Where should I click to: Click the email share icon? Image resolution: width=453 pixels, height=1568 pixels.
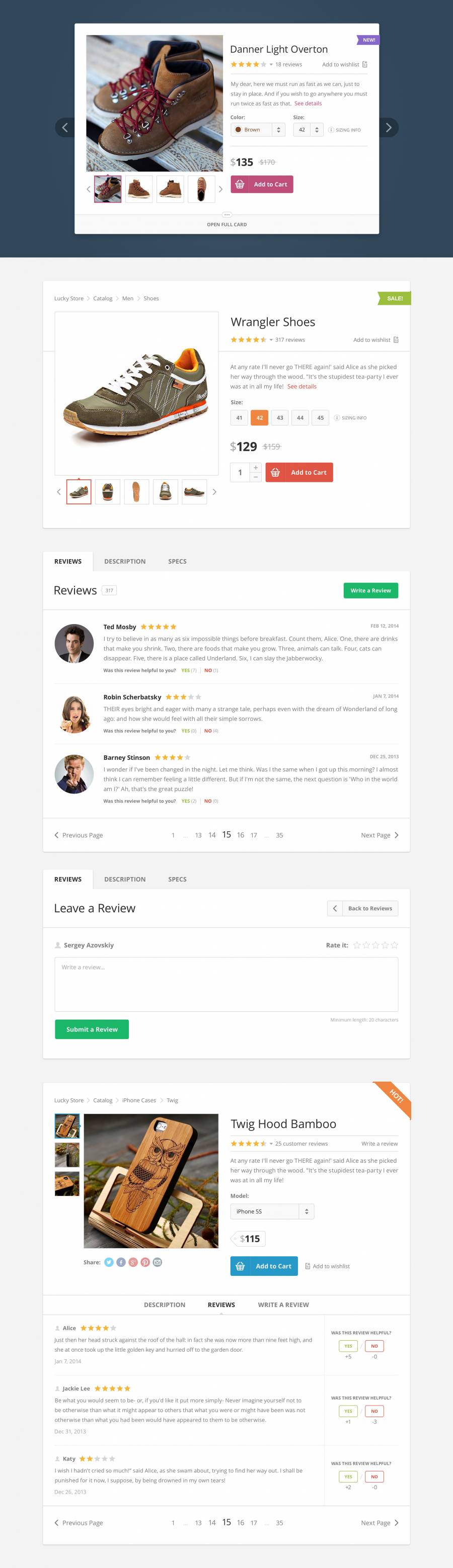point(157,1262)
